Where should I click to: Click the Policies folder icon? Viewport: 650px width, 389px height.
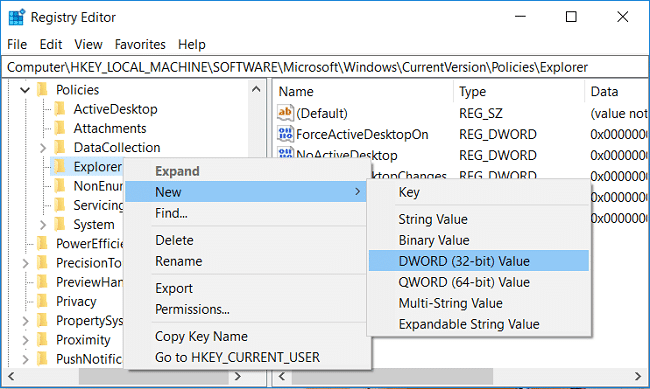pyautogui.click(x=42, y=90)
